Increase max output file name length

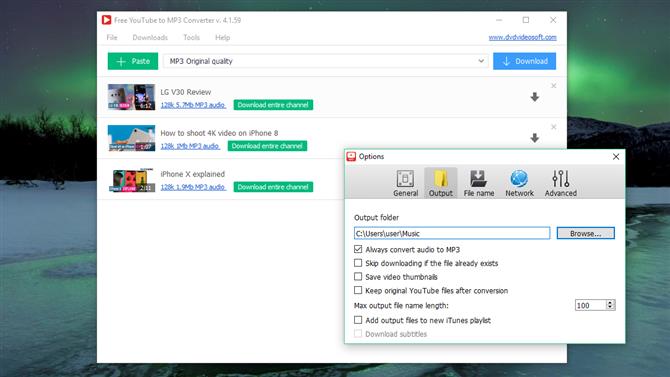610,302
